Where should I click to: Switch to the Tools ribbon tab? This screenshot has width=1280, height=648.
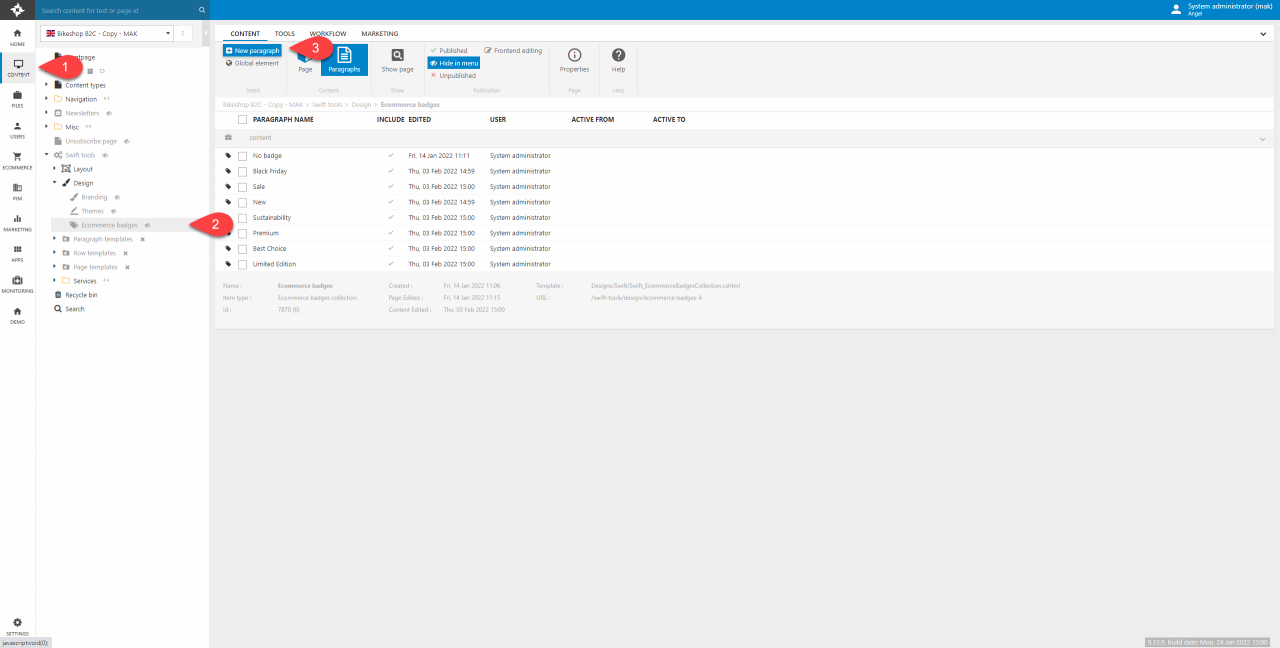(x=285, y=34)
